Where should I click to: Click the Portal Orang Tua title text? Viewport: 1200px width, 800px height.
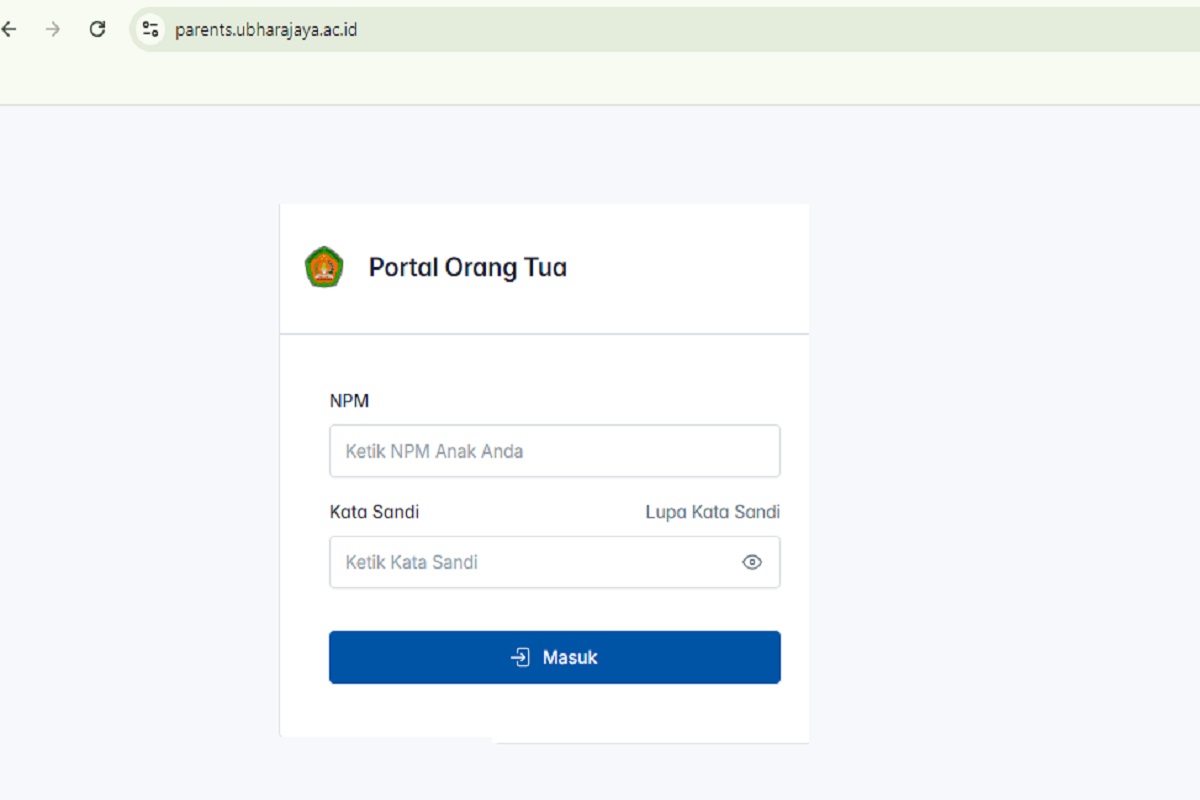click(467, 267)
